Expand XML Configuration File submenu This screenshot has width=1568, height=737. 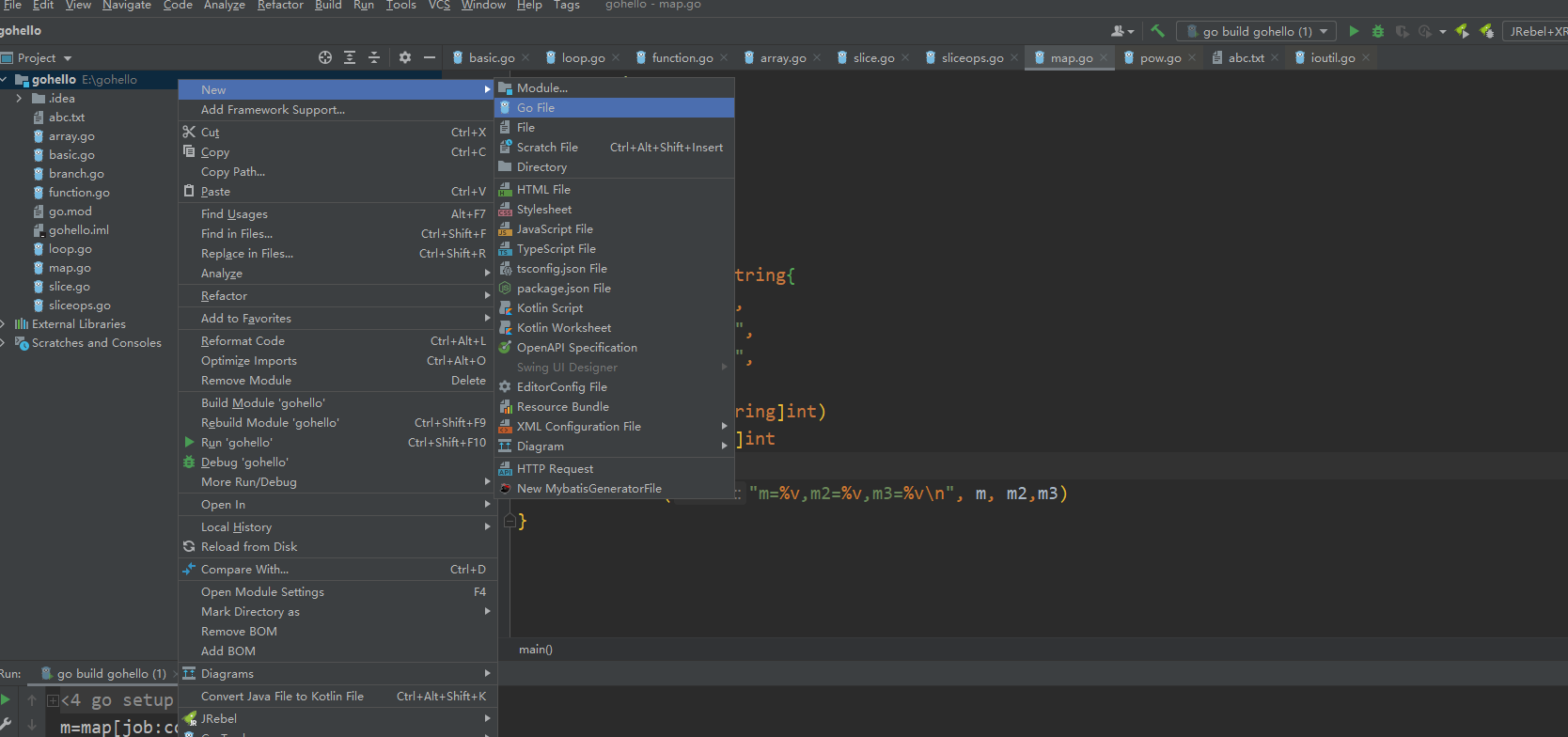(615, 427)
